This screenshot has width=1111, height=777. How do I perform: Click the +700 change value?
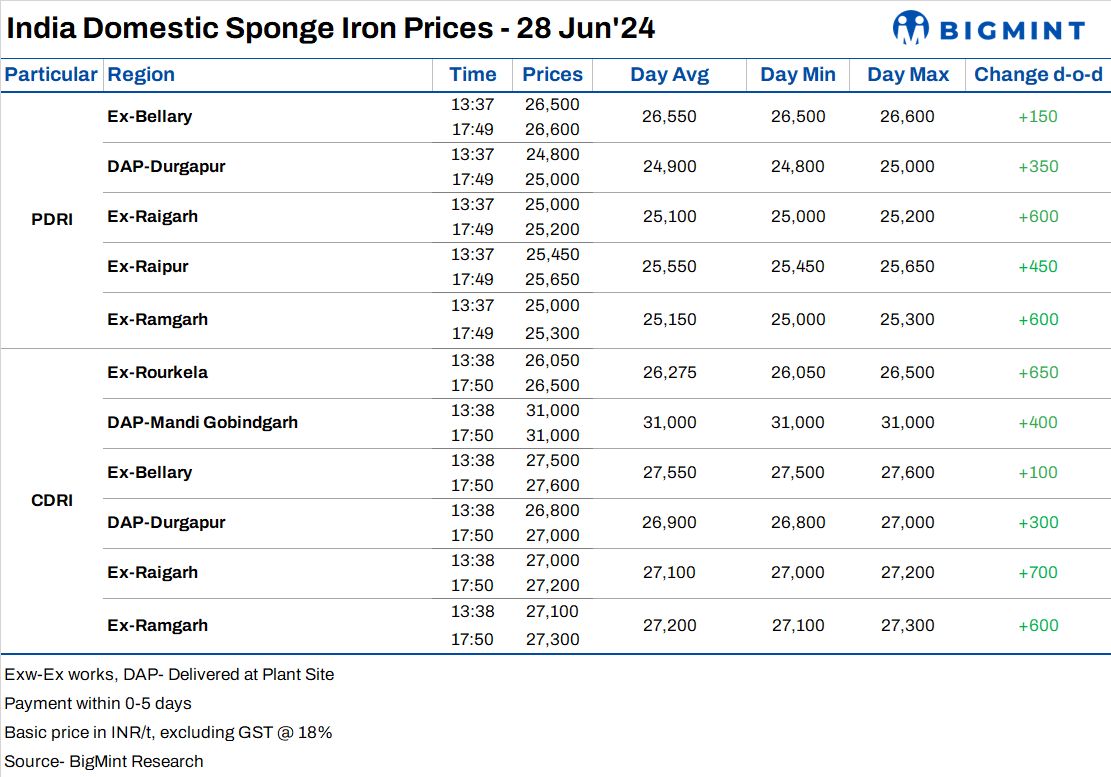[1037, 572]
